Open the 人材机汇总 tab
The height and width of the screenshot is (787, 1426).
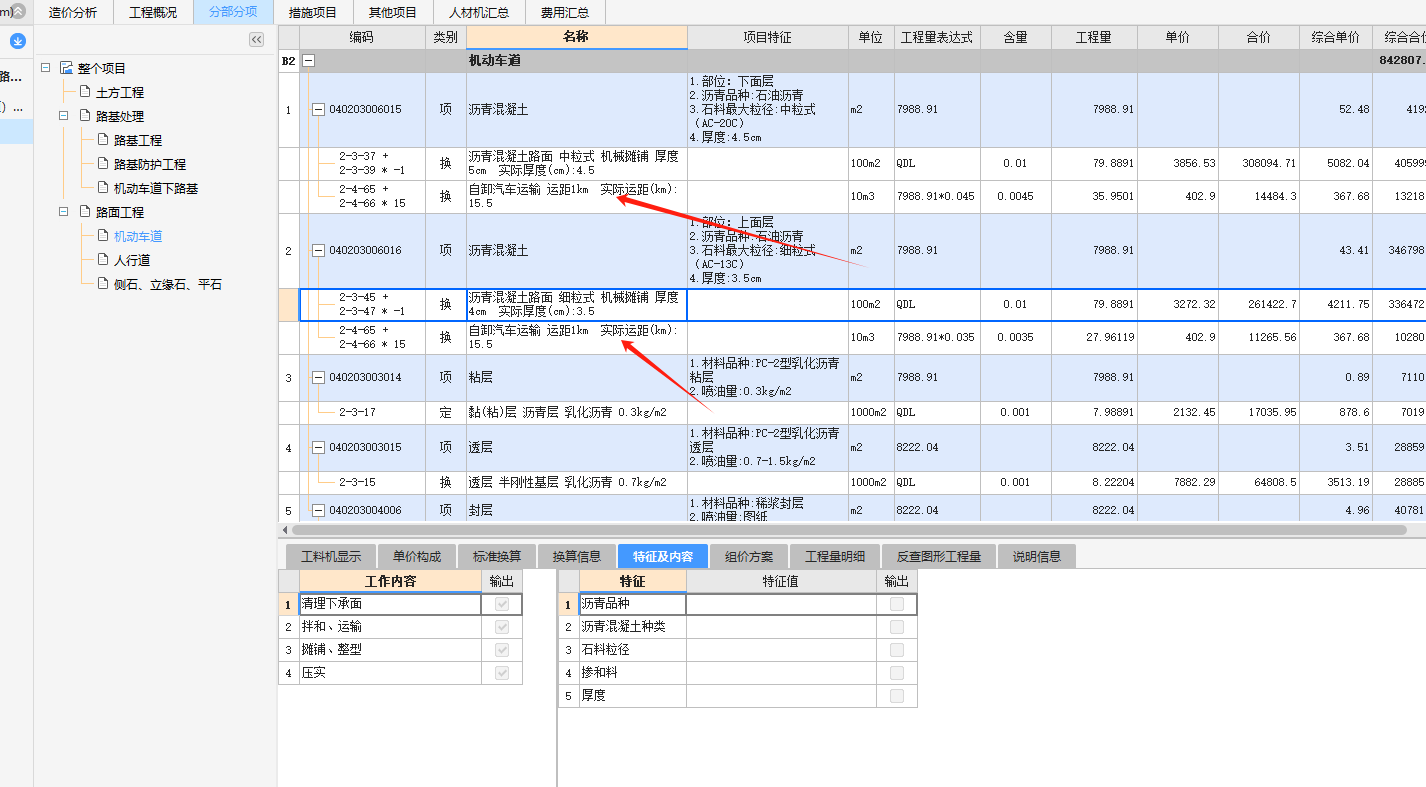click(x=479, y=13)
